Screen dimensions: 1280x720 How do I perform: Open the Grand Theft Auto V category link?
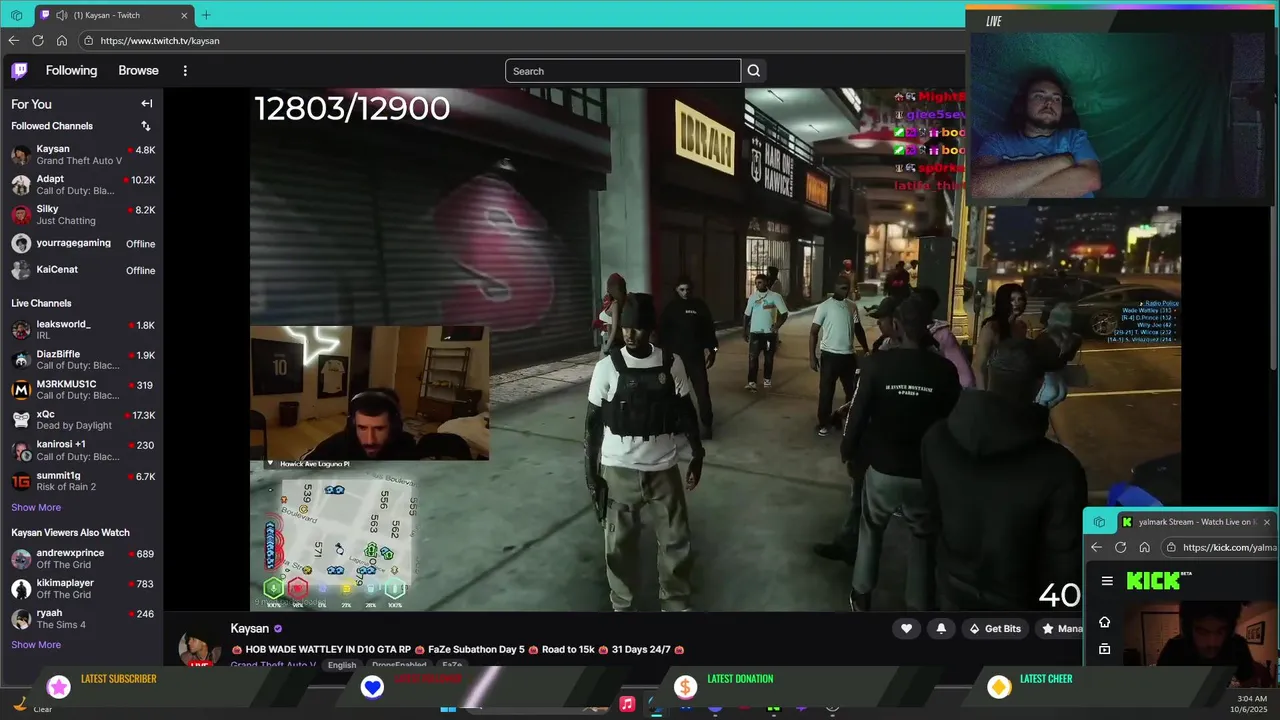[x=273, y=665]
